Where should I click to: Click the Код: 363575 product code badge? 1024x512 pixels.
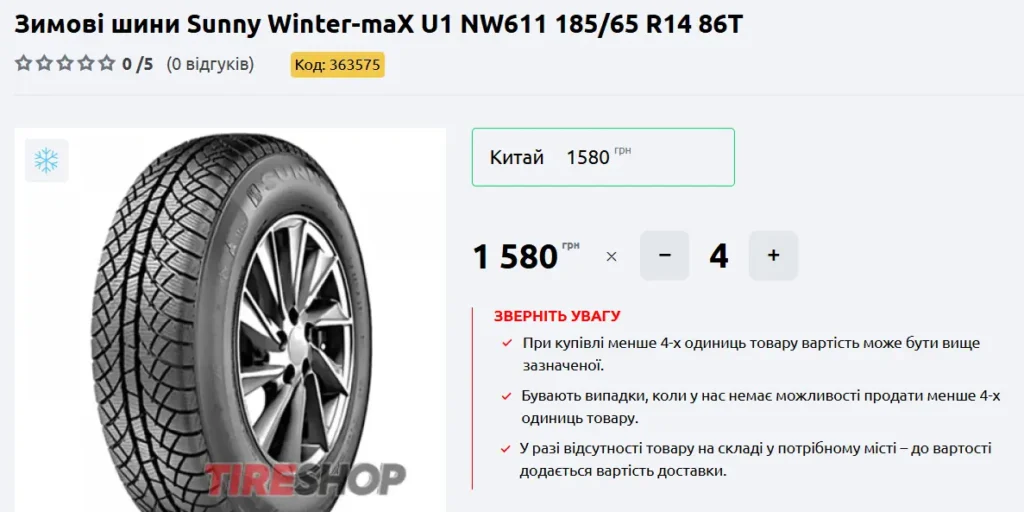338,65
